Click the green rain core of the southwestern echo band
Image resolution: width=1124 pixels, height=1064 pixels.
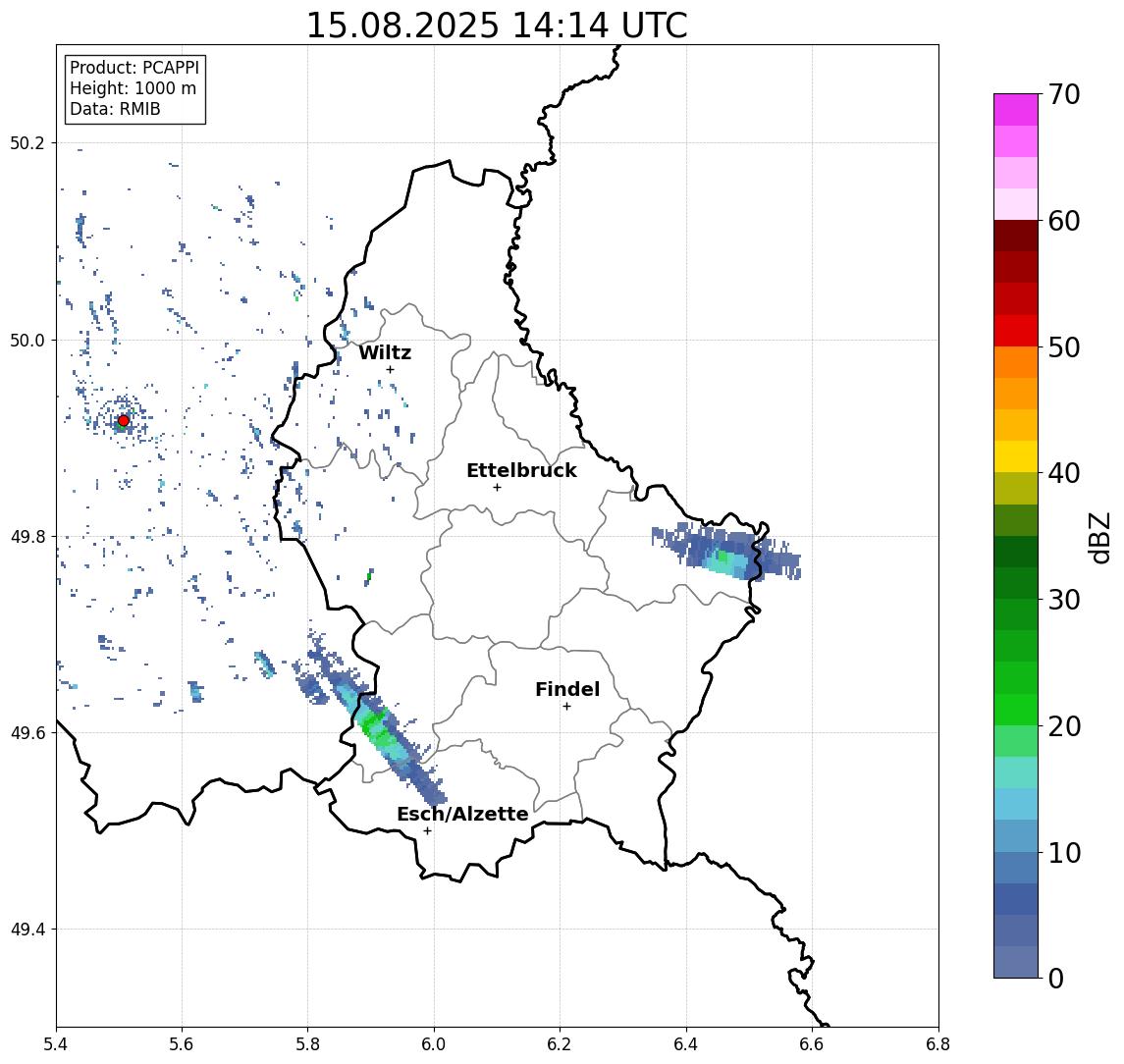coord(377,728)
